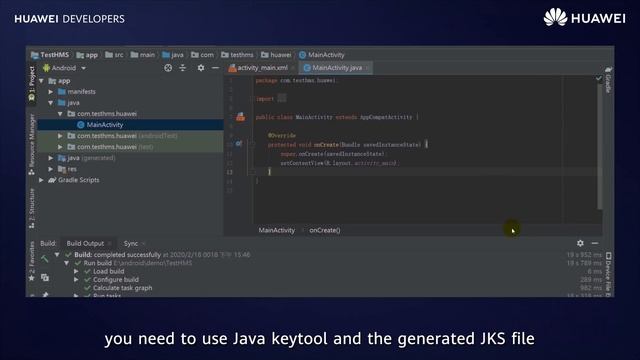Screen dimensions: 640x360
Task: Expand the res folder
Action: coord(51,169)
